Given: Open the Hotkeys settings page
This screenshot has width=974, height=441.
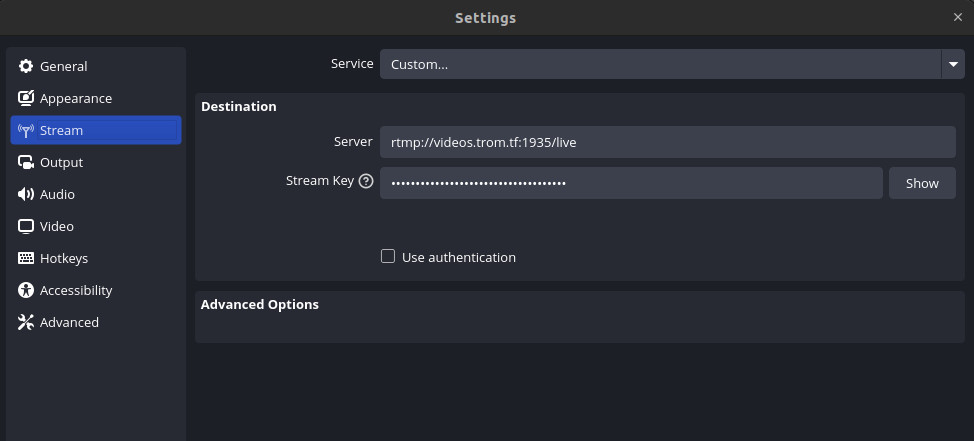Looking at the screenshot, I should click(x=96, y=258).
